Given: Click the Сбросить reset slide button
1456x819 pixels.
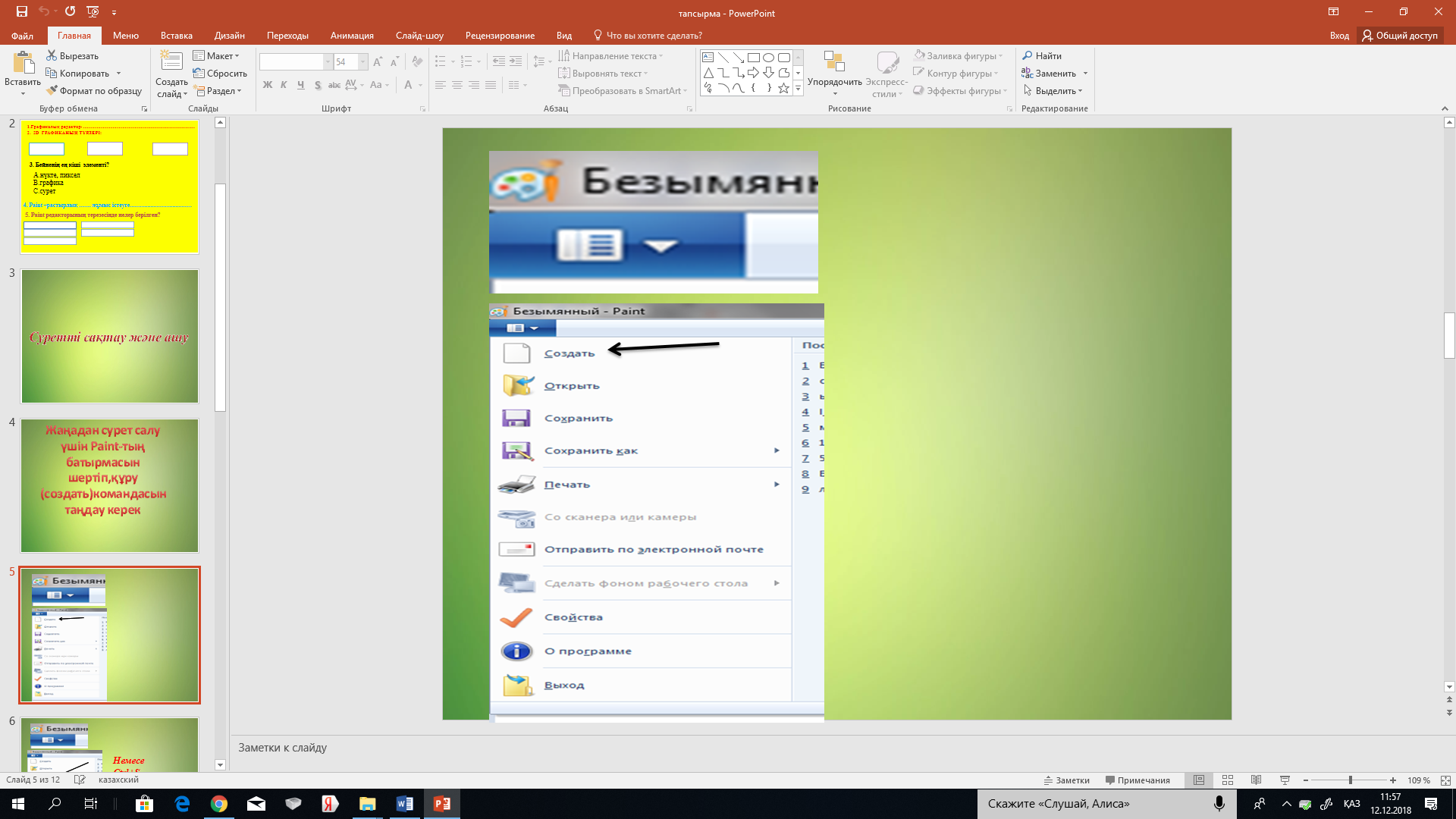Looking at the screenshot, I should pyautogui.click(x=220, y=74).
